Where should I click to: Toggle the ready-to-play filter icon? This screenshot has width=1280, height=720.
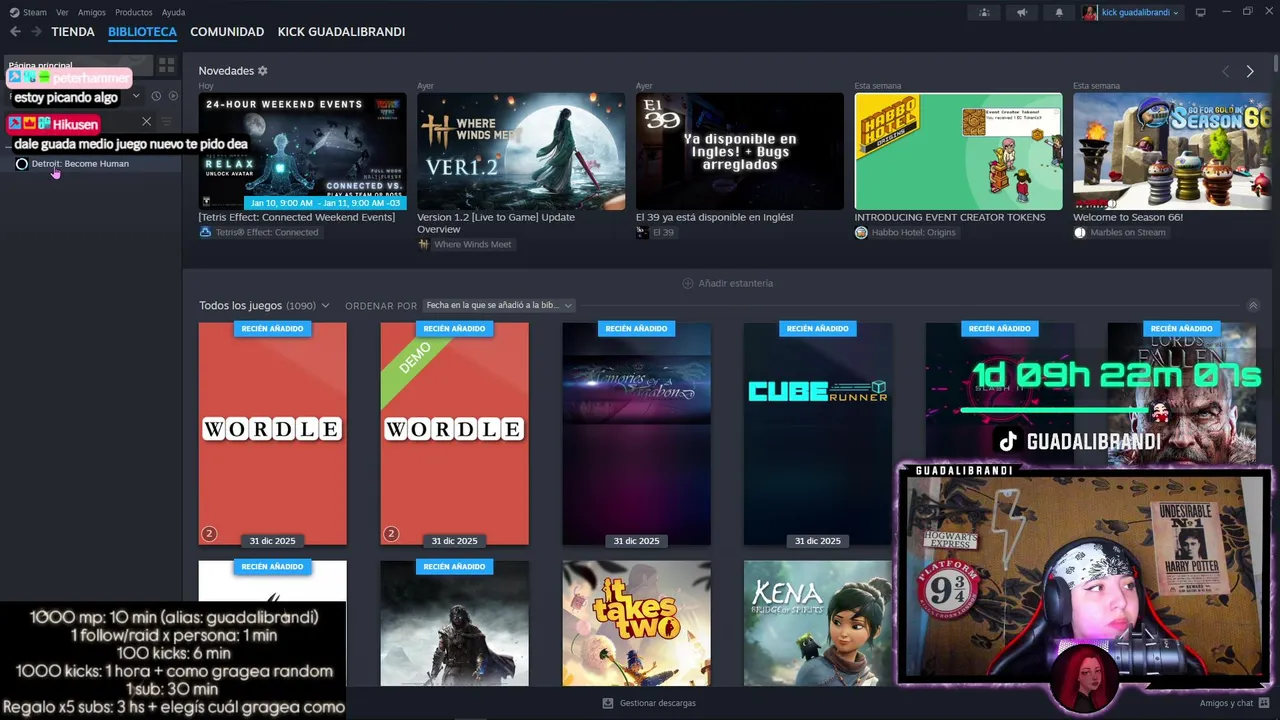[x=173, y=96]
